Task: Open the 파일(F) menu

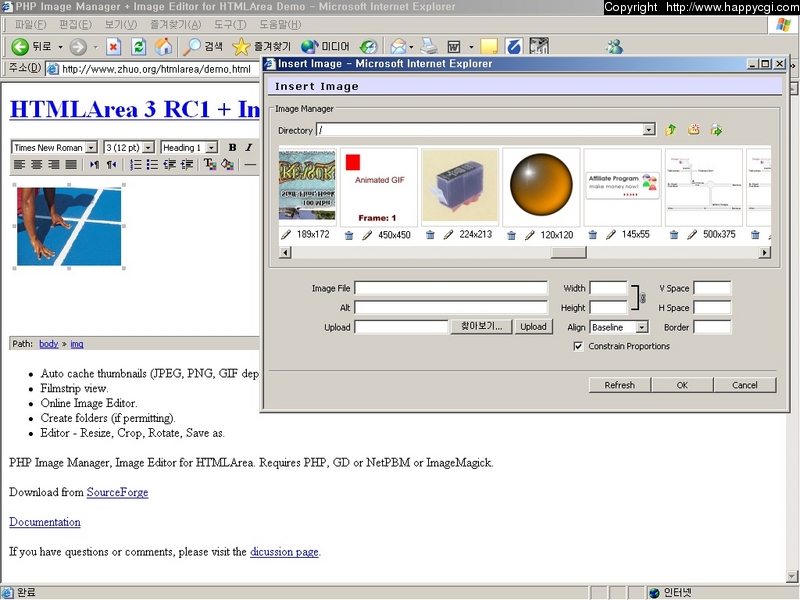Action: point(31,24)
